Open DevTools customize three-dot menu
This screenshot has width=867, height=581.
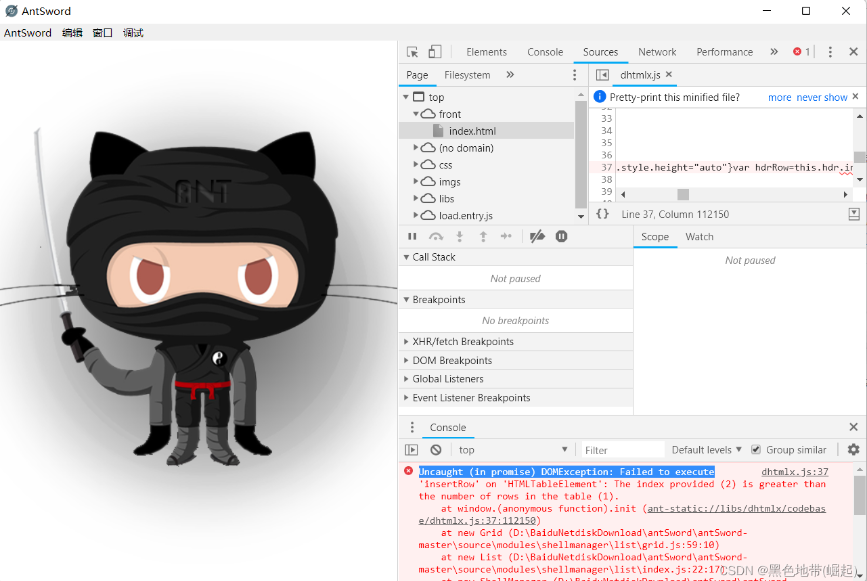(830, 52)
